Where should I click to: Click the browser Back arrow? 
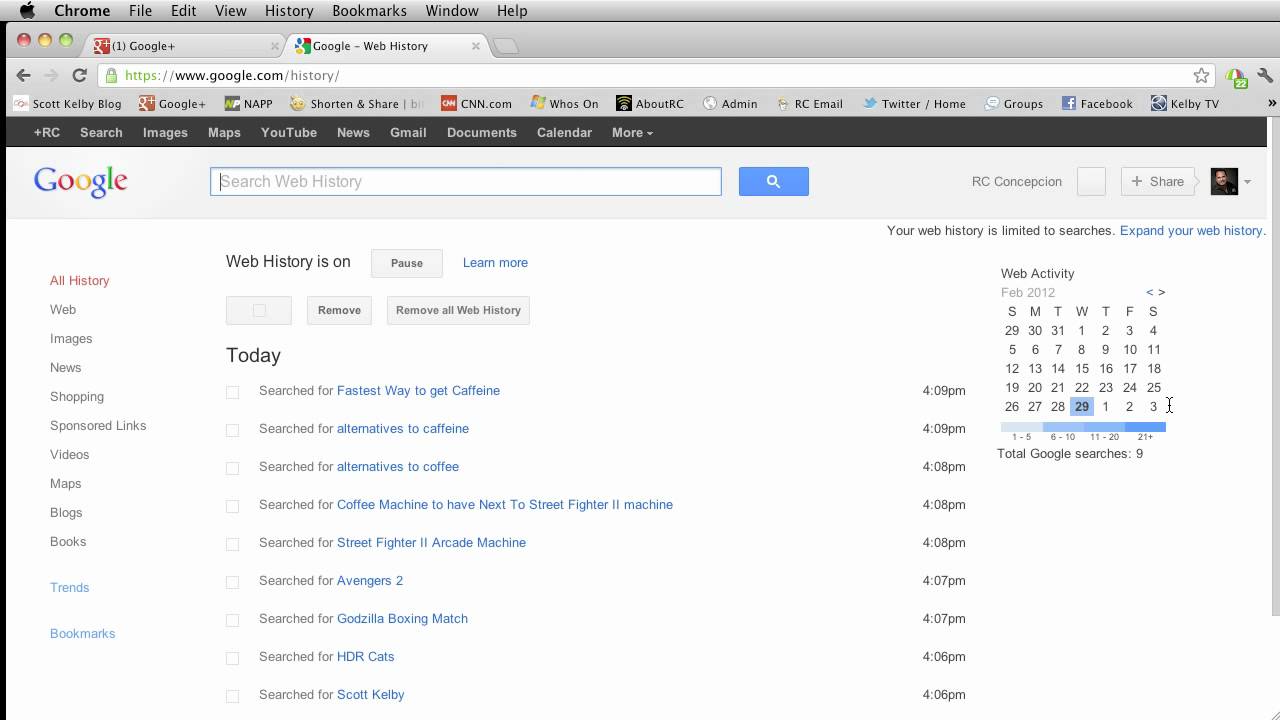click(24, 75)
